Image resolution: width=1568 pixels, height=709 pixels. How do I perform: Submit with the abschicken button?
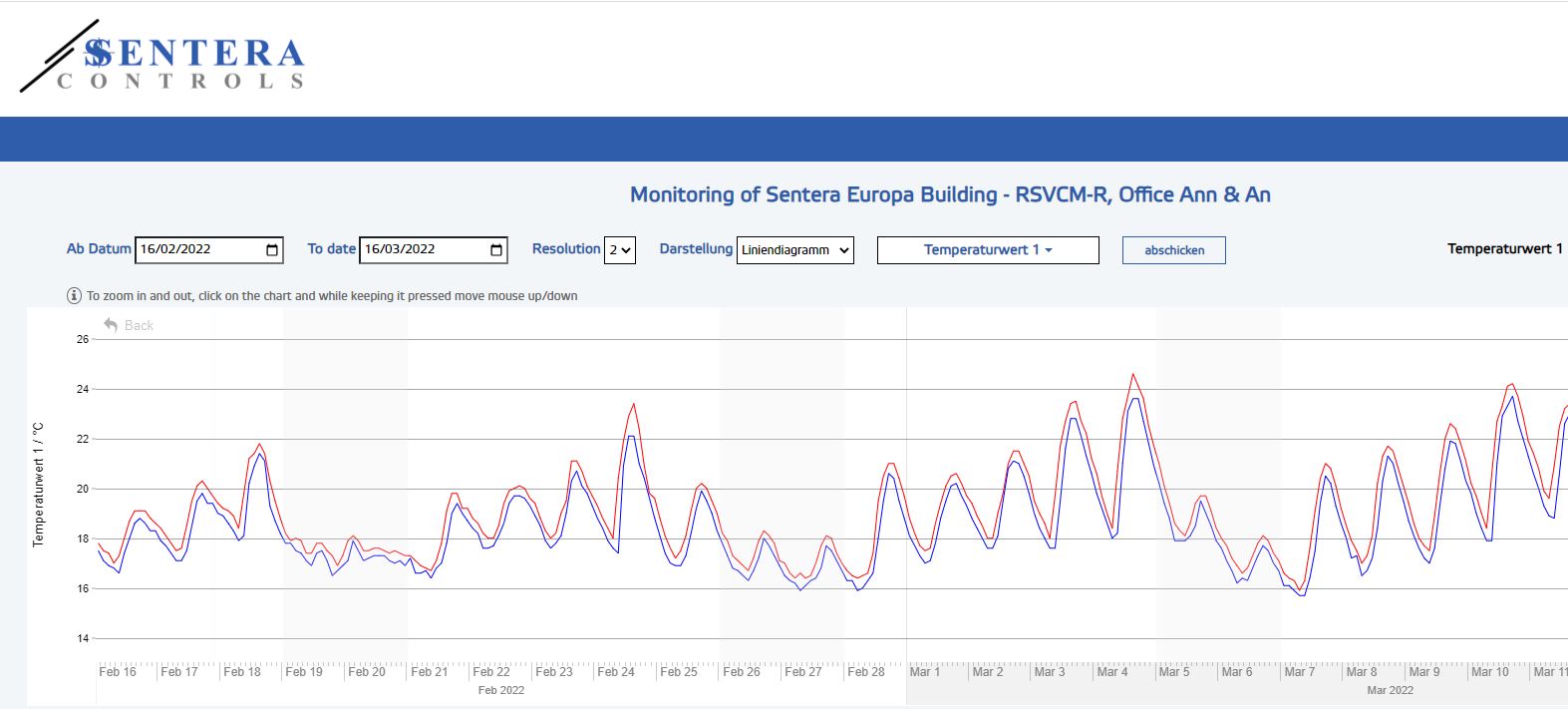[1174, 250]
